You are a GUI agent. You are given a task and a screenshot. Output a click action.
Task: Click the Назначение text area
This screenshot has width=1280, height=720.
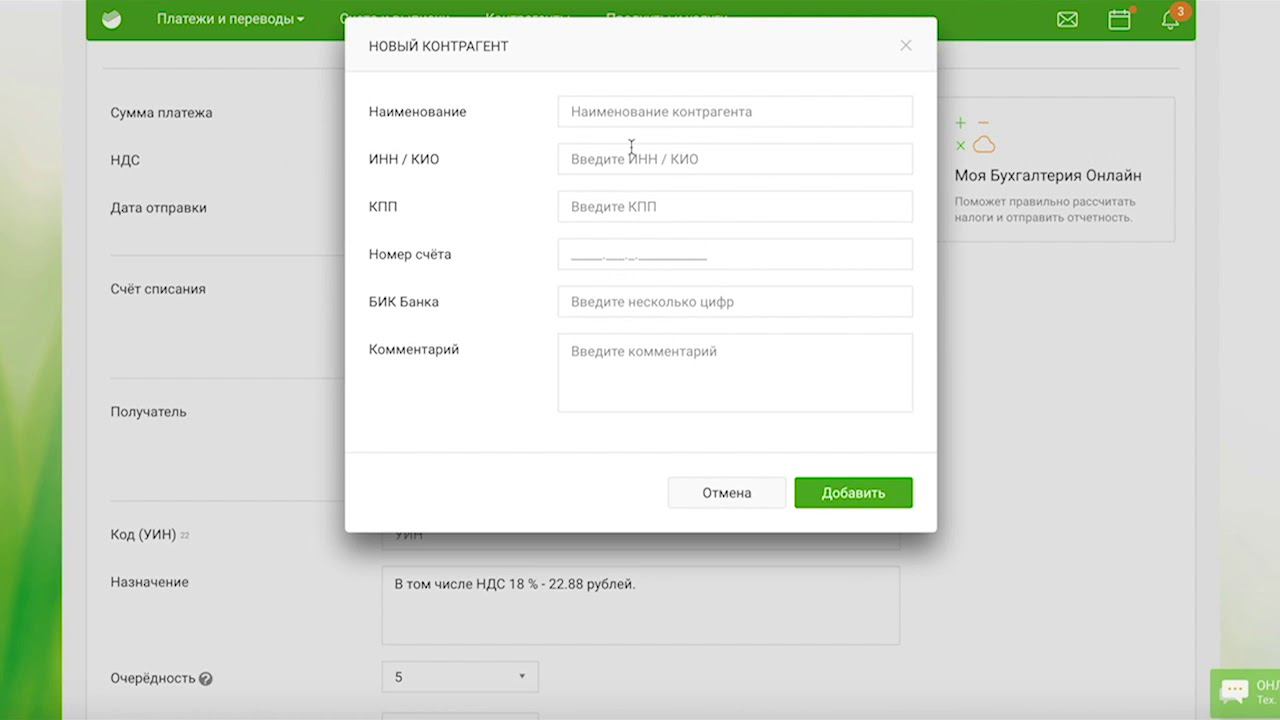(641, 605)
